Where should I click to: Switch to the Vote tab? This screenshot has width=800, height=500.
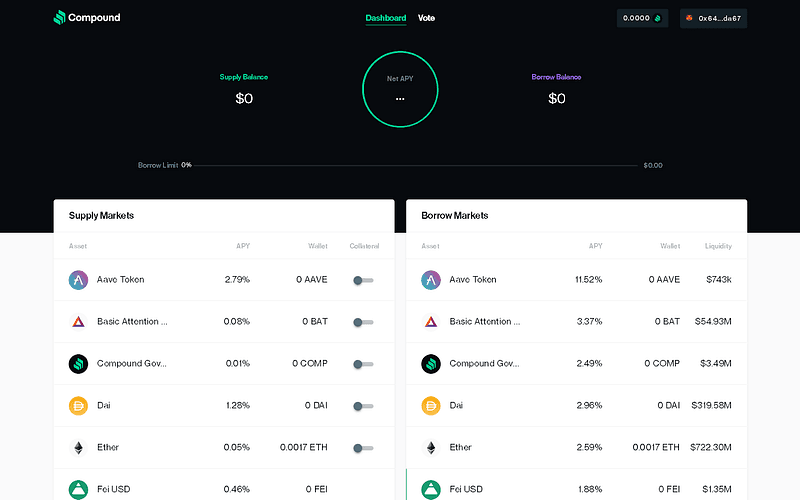pos(426,18)
